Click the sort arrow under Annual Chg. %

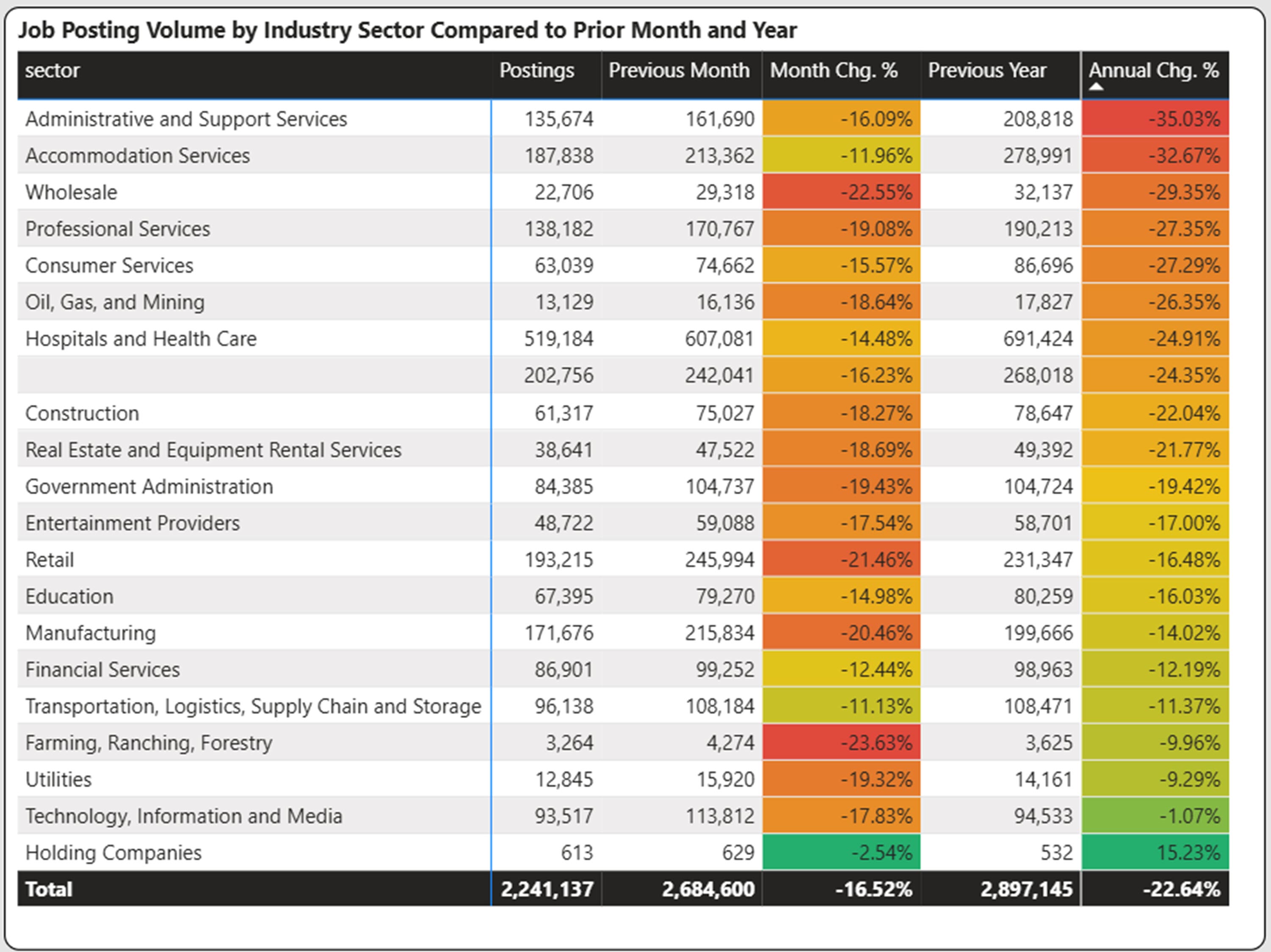(1096, 87)
